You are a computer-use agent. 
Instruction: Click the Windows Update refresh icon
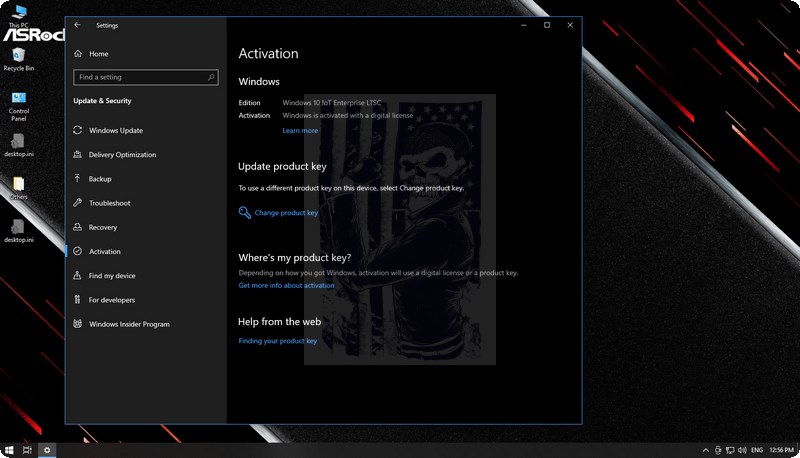point(78,130)
